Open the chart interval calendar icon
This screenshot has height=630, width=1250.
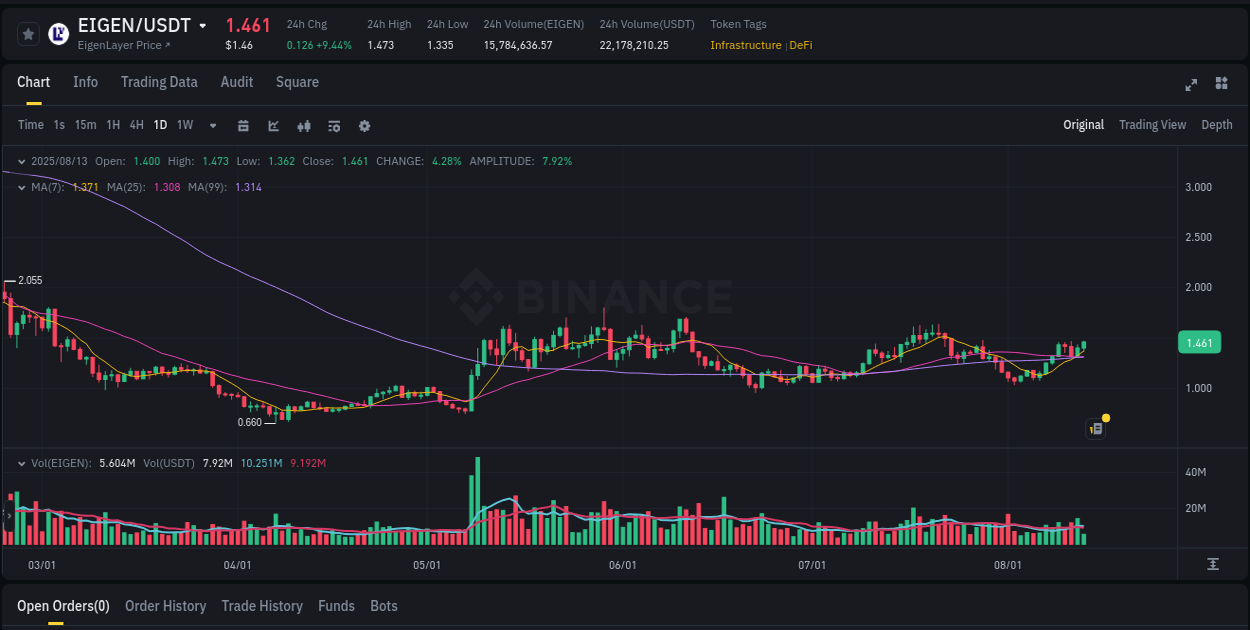(243, 126)
